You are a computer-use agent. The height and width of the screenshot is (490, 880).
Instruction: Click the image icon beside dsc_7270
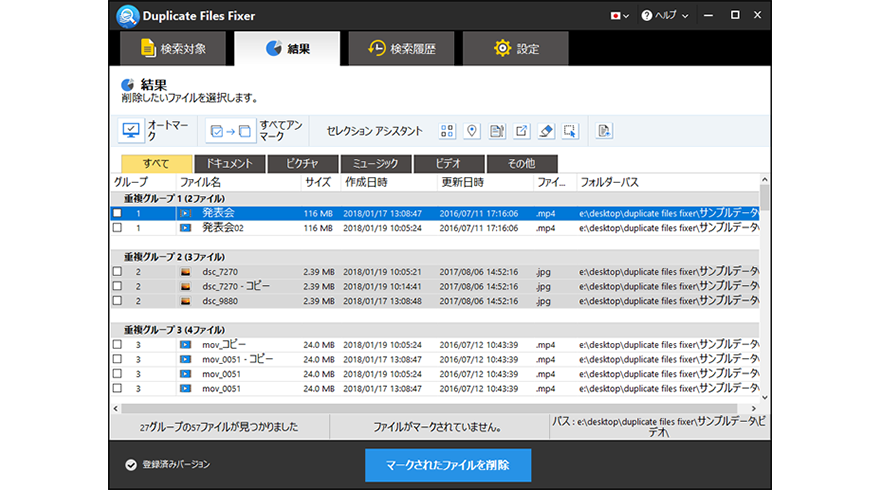185,272
